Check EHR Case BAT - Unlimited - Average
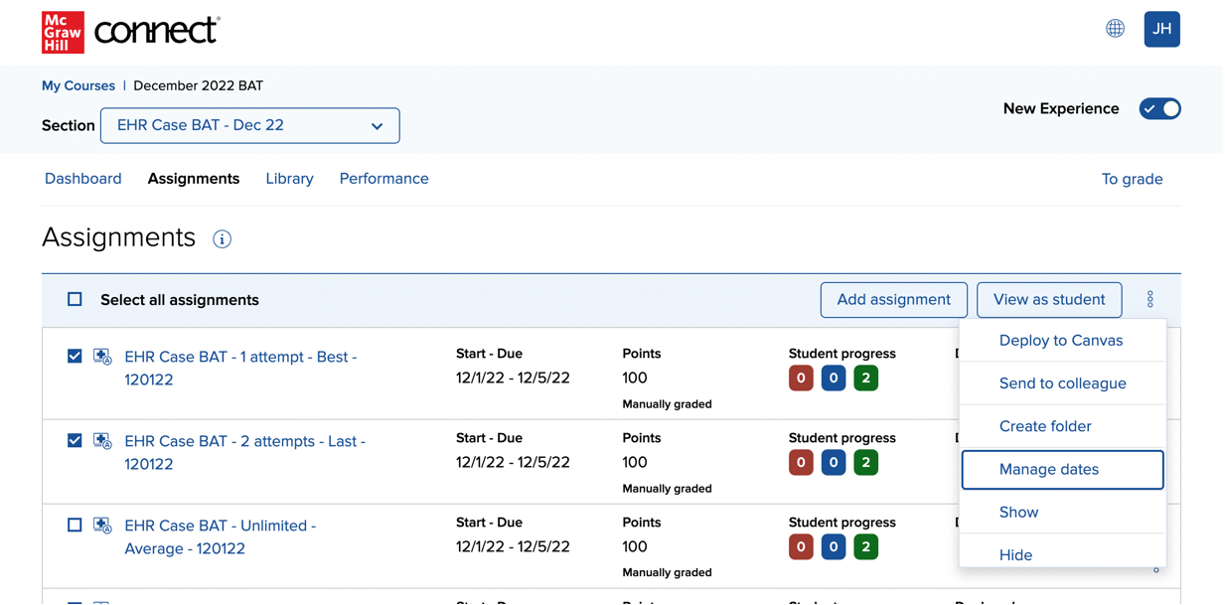This screenshot has height=605, width=1225. tap(75, 524)
